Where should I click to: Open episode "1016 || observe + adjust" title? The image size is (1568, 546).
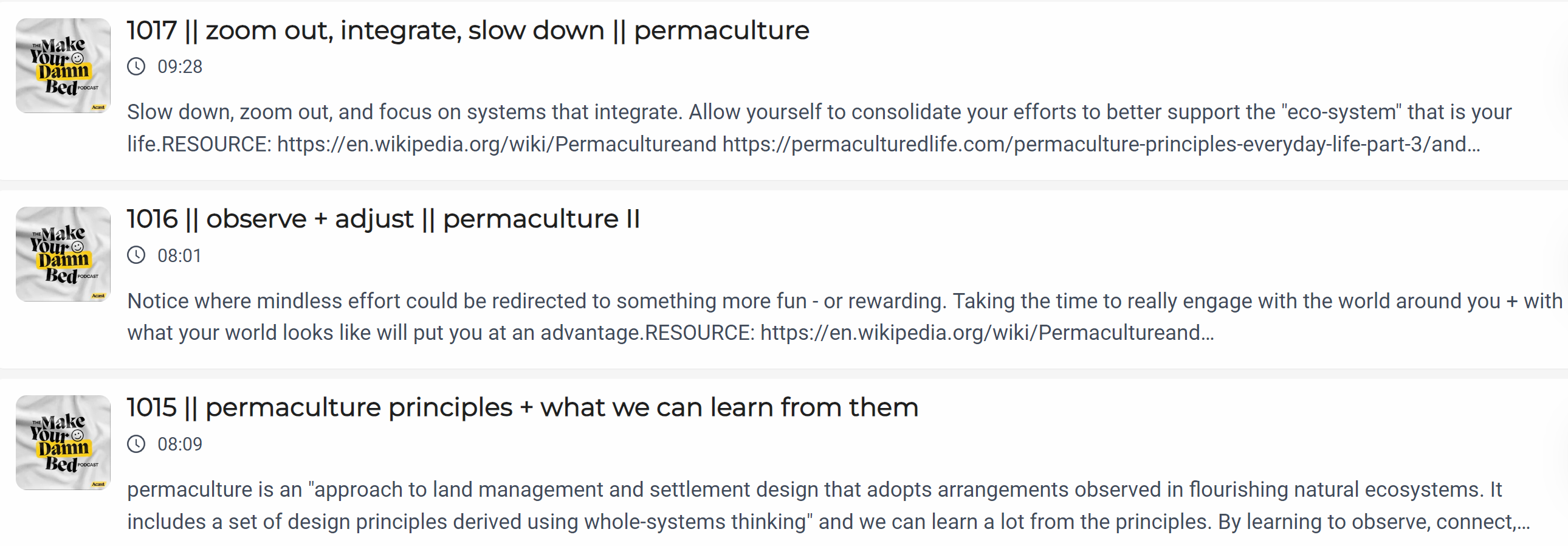[x=383, y=219]
